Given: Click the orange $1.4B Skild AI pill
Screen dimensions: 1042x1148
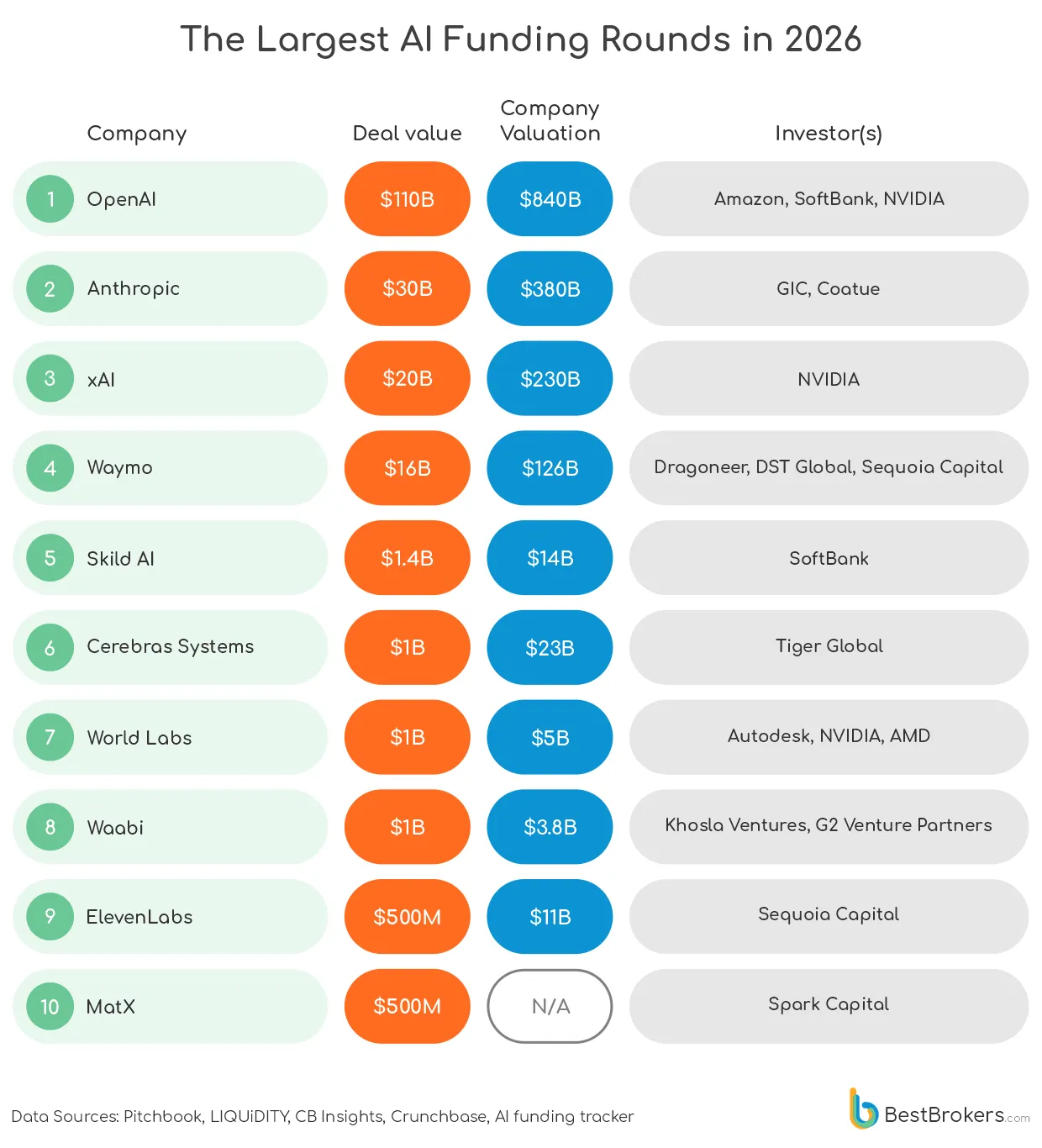Looking at the screenshot, I should 408,558.
